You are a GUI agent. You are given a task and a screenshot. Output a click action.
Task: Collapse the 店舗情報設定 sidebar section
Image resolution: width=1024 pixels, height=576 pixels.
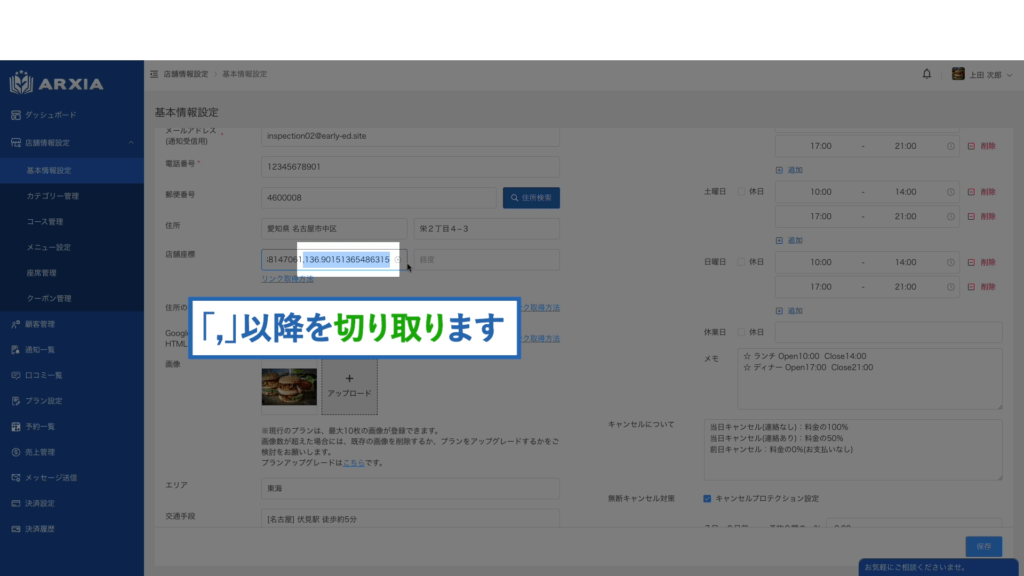[x=131, y=143]
